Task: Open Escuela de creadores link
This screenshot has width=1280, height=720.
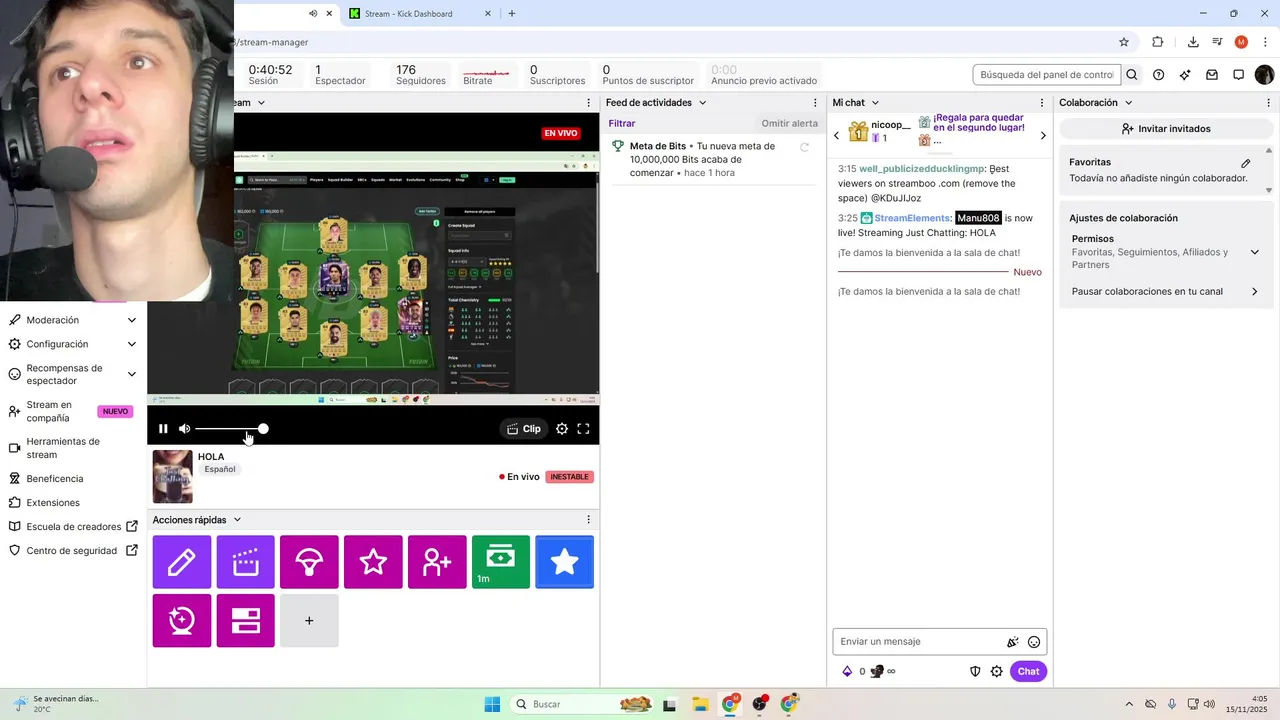Action: tap(73, 527)
